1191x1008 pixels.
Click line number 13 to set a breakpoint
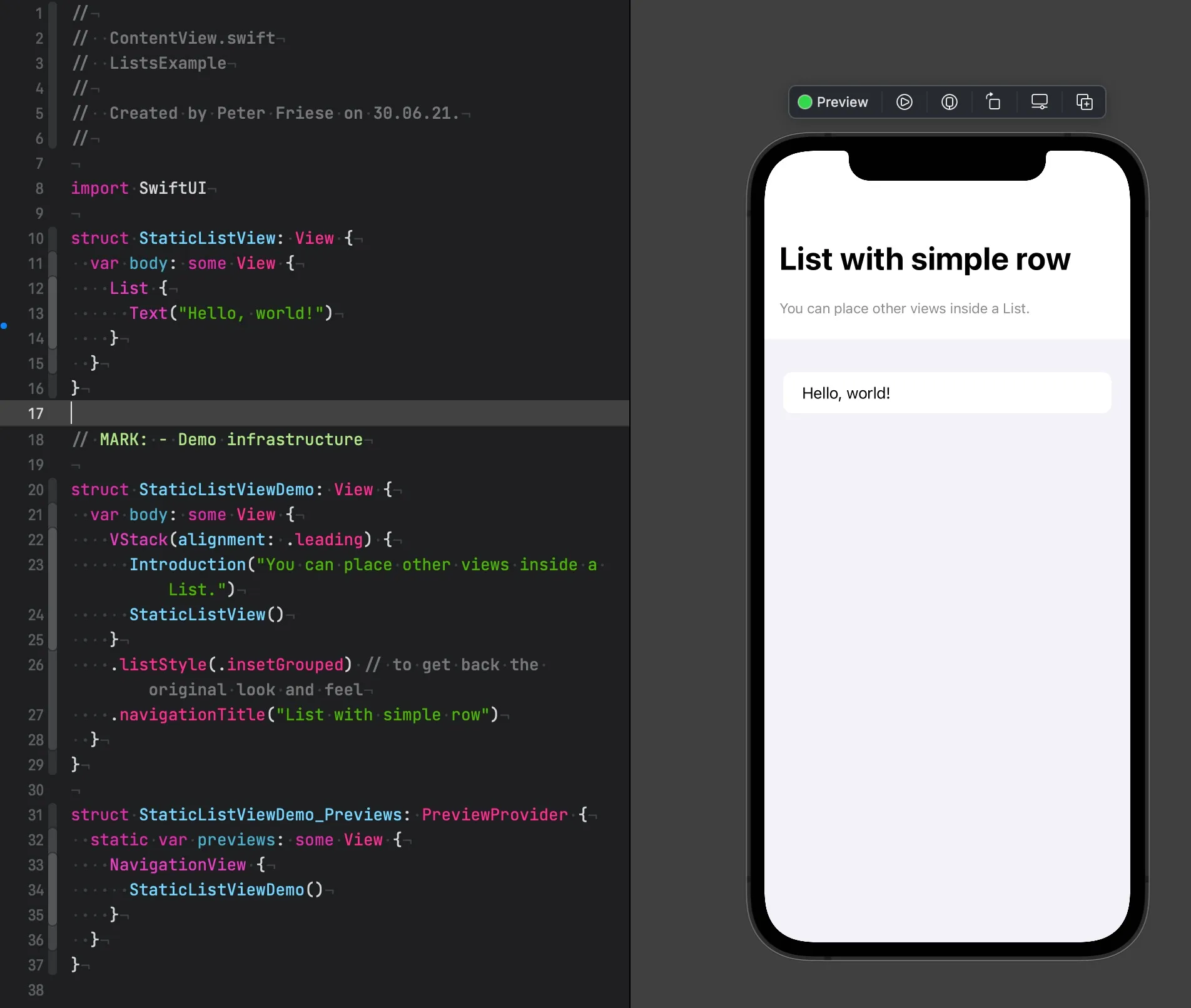(36, 313)
